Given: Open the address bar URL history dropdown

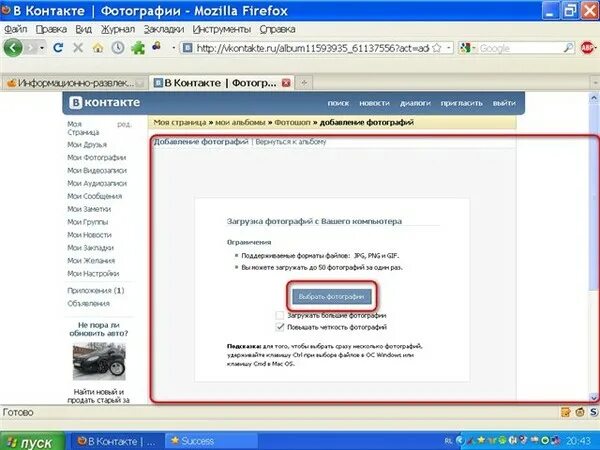Looking at the screenshot, I should coord(449,48).
